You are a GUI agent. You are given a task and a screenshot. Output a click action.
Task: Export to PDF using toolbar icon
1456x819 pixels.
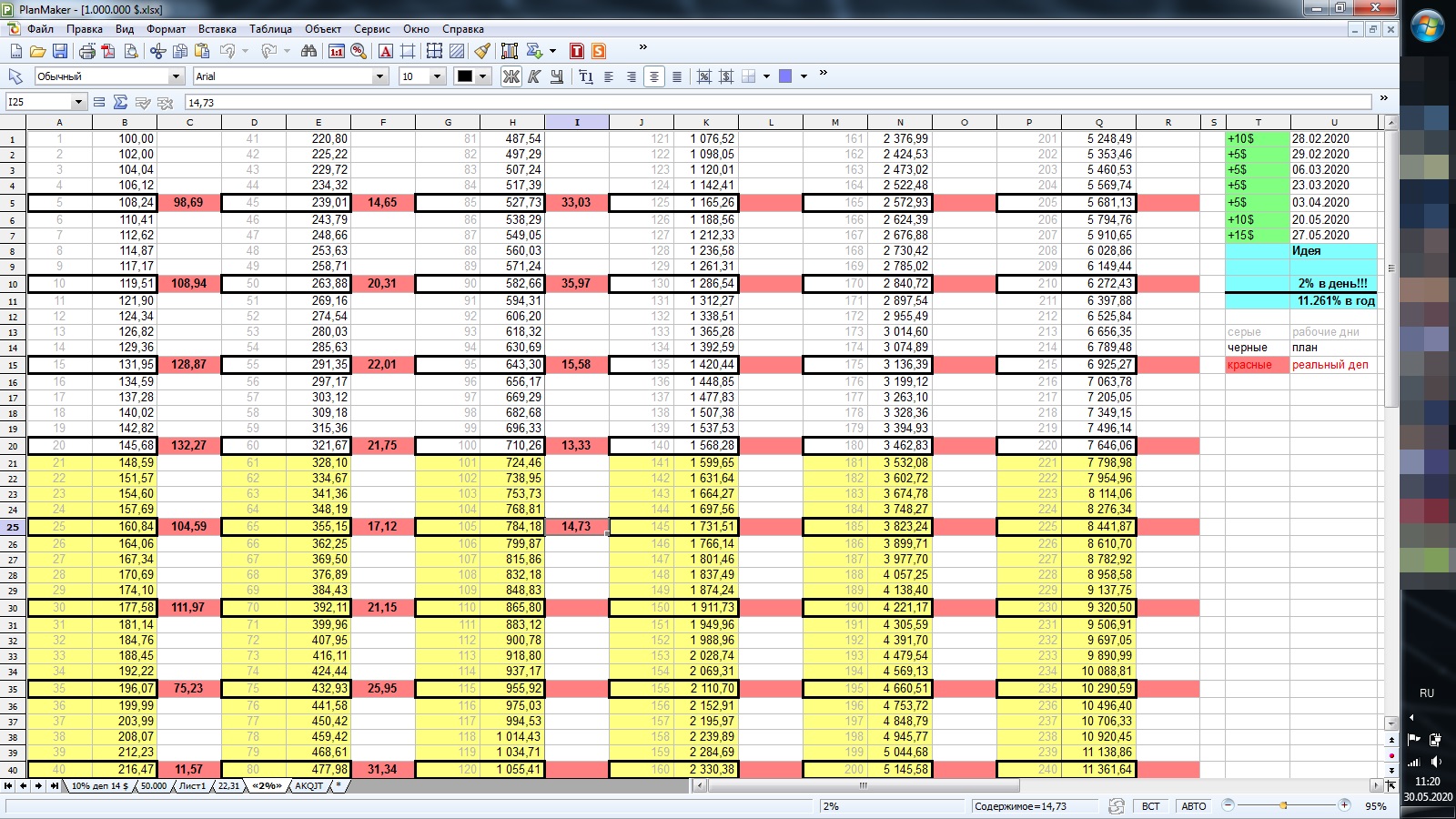coord(108,52)
